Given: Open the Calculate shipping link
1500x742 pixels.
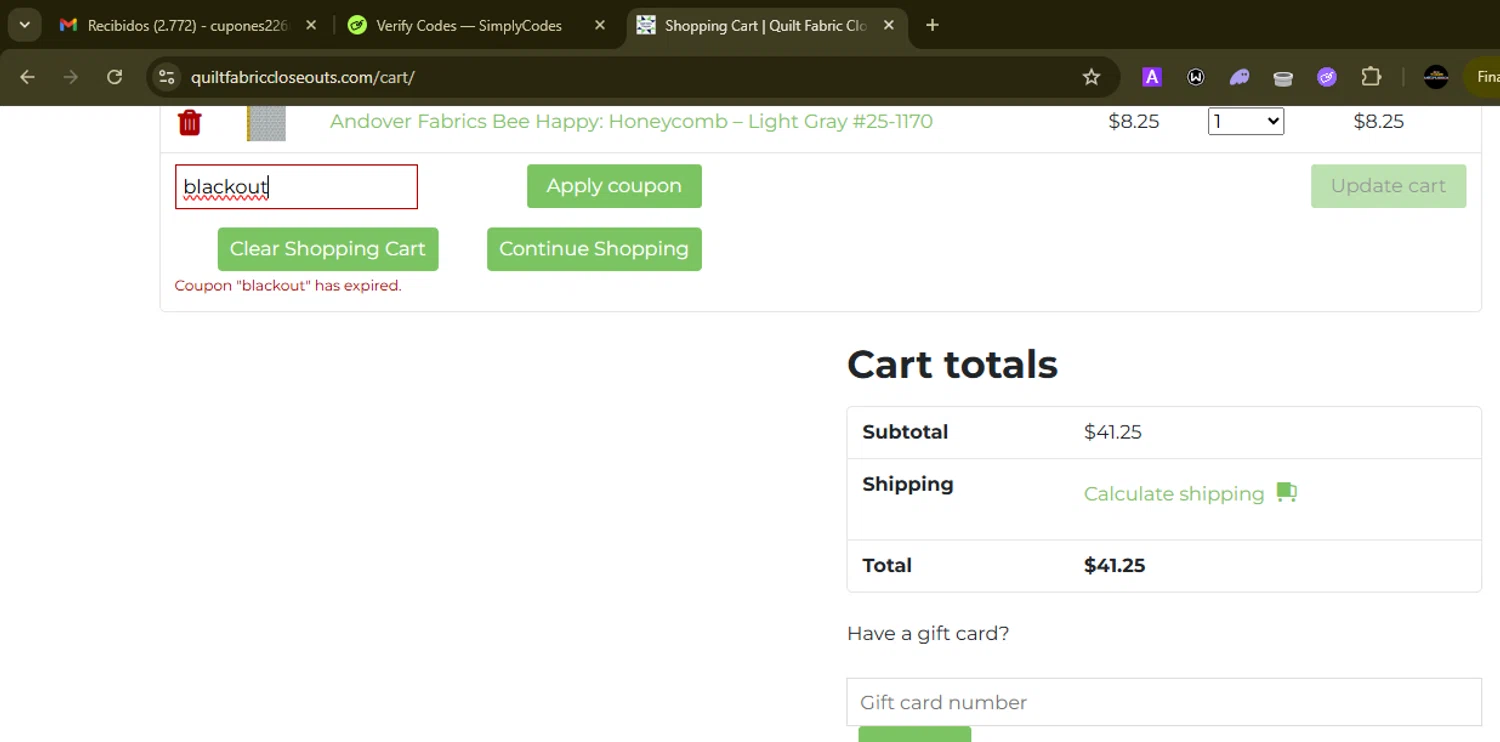Looking at the screenshot, I should tap(1174, 494).
